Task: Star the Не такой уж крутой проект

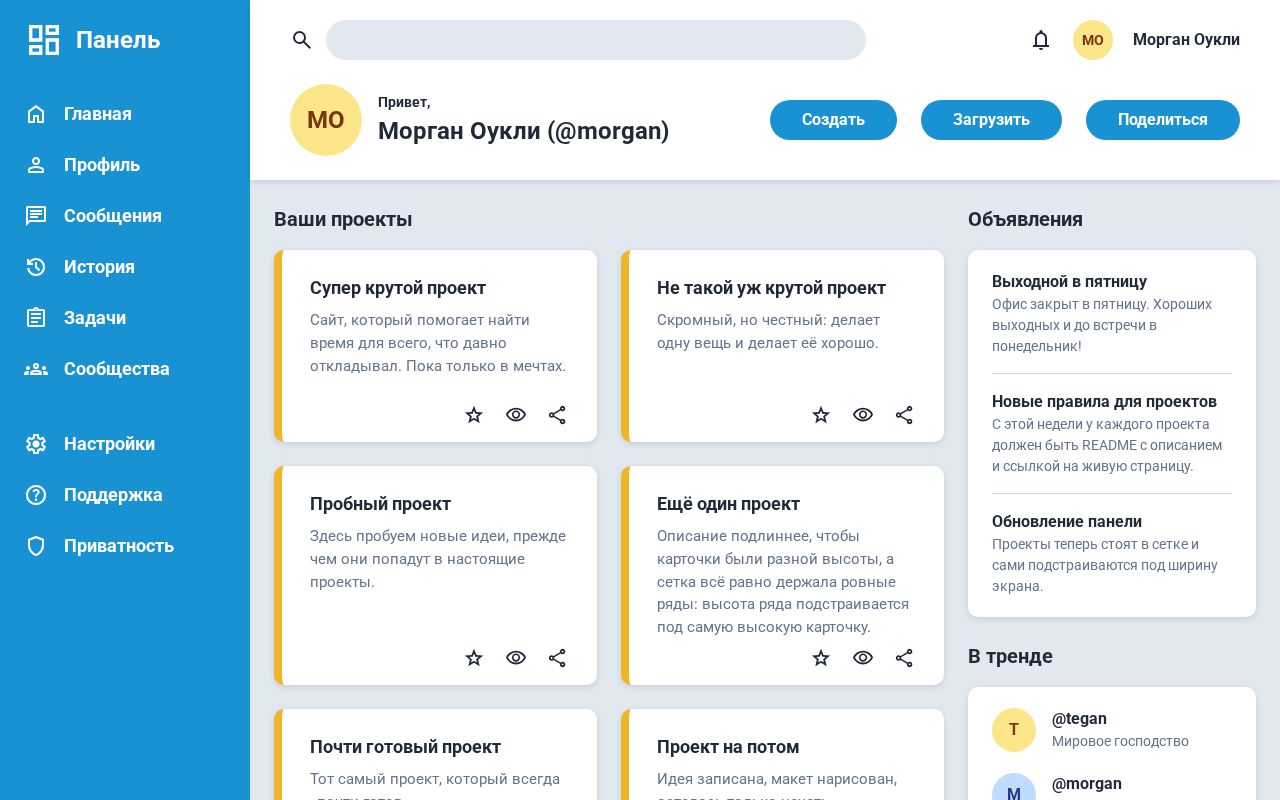Action: pyautogui.click(x=821, y=415)
